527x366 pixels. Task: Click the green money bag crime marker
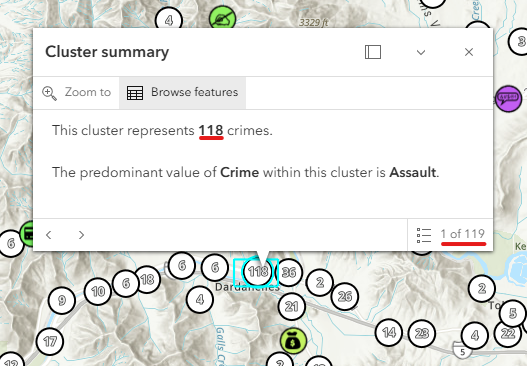tap(293, 341)
